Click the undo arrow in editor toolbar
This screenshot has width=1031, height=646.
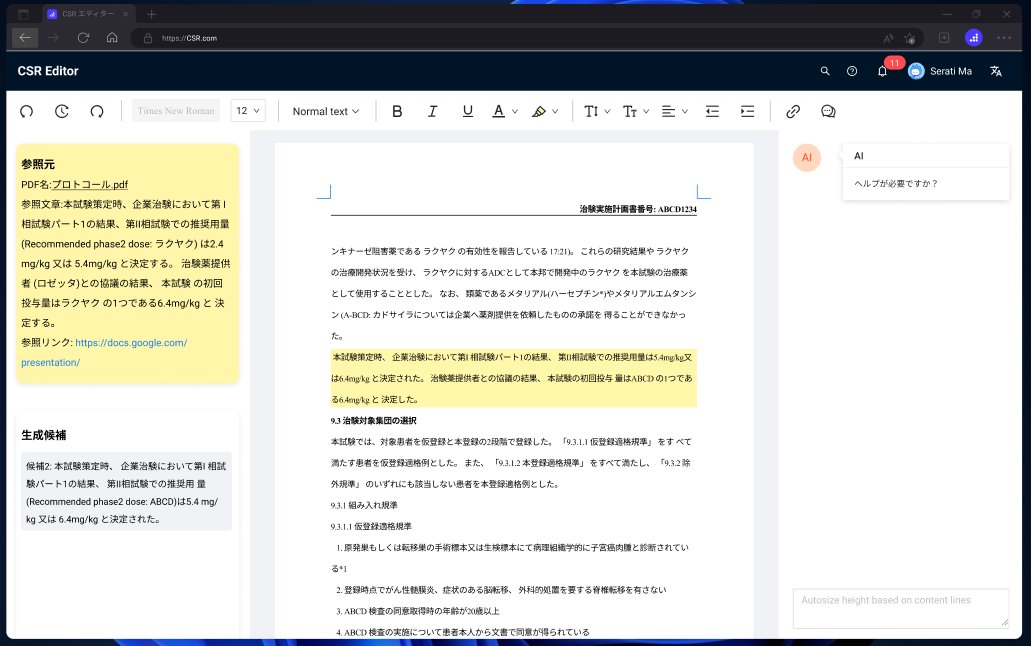click(x=26, y=111)
